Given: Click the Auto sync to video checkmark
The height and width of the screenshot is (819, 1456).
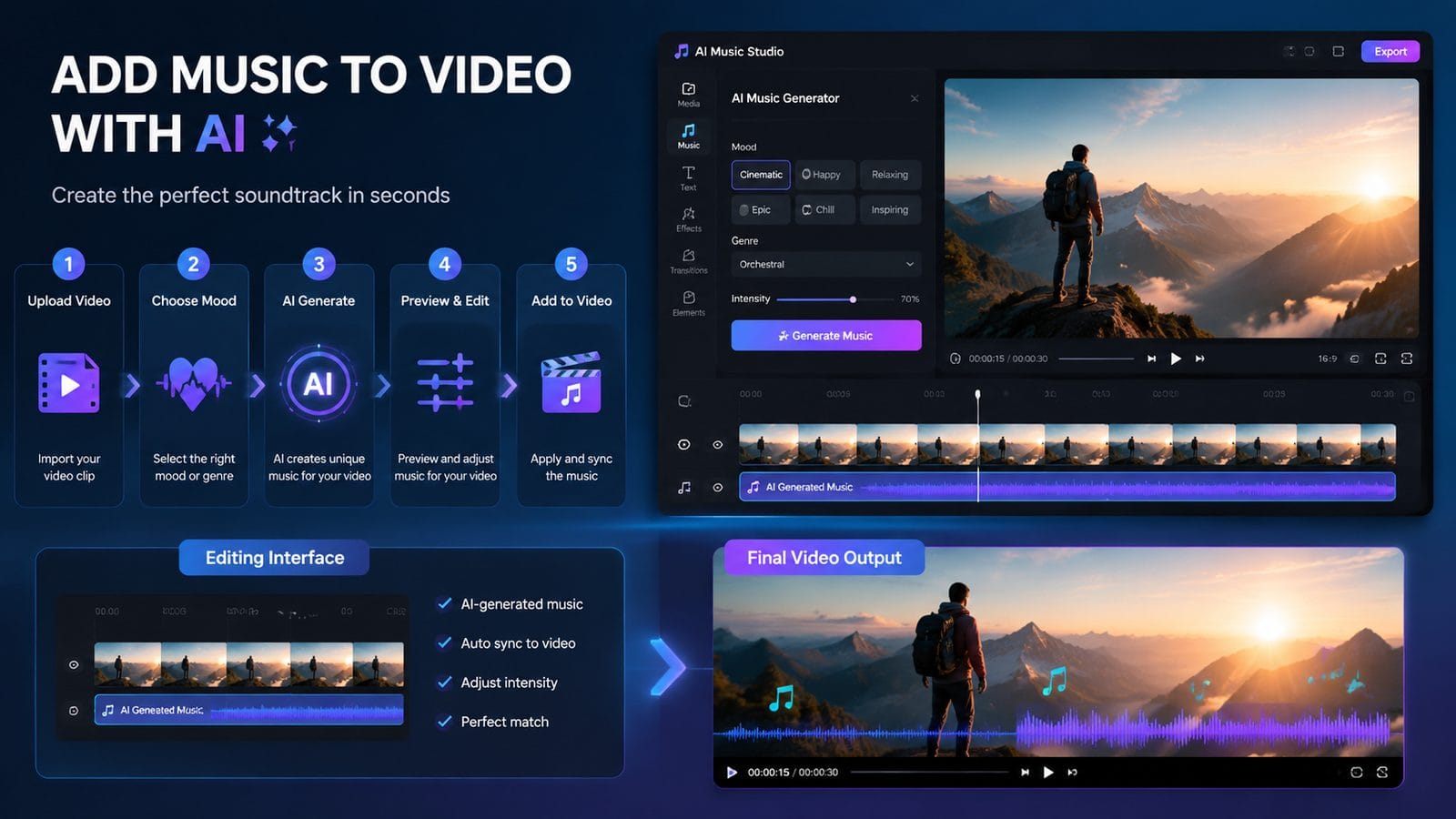Looking at the screenshot, I should 445,642.
